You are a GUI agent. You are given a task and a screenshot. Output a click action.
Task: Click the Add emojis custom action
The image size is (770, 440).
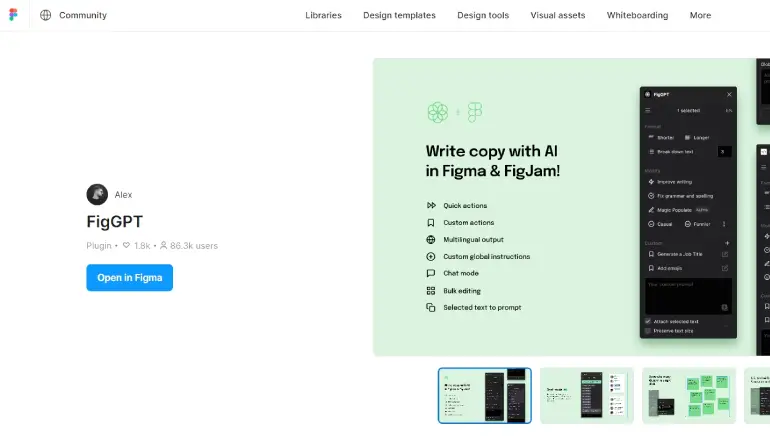pyautogui.click(x=665, y=268)
